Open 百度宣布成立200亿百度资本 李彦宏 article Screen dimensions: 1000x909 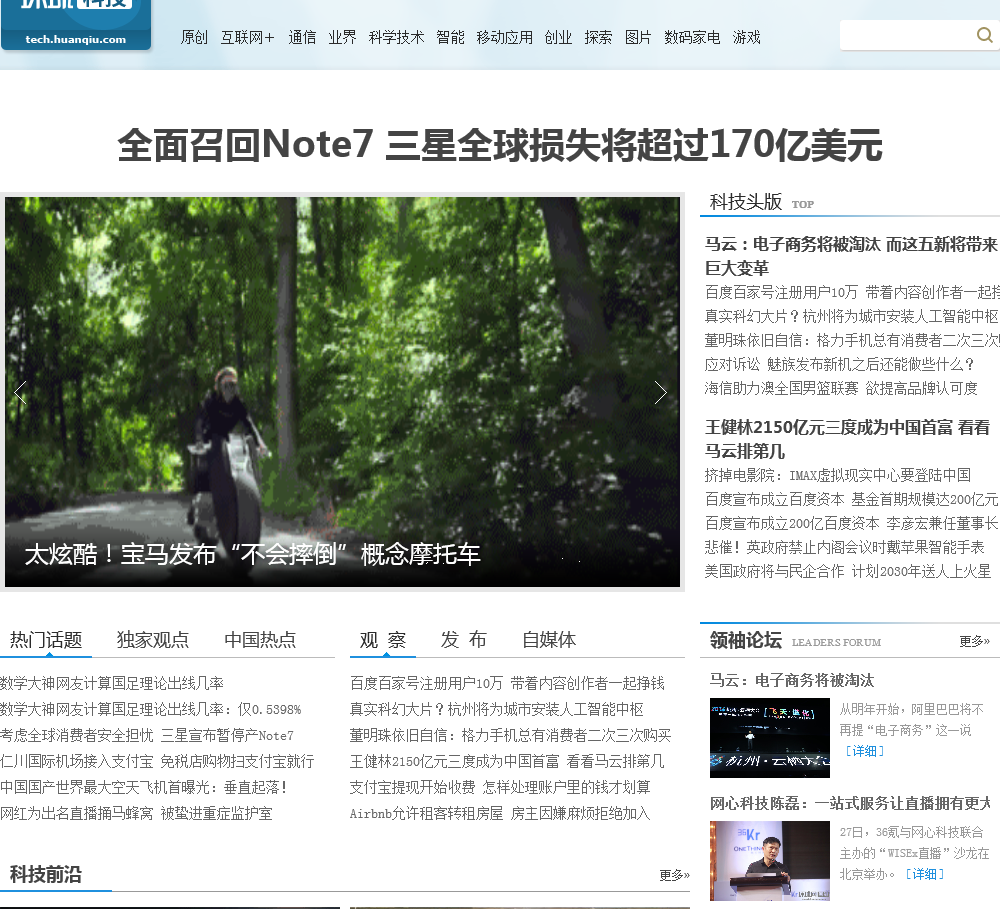851,523
